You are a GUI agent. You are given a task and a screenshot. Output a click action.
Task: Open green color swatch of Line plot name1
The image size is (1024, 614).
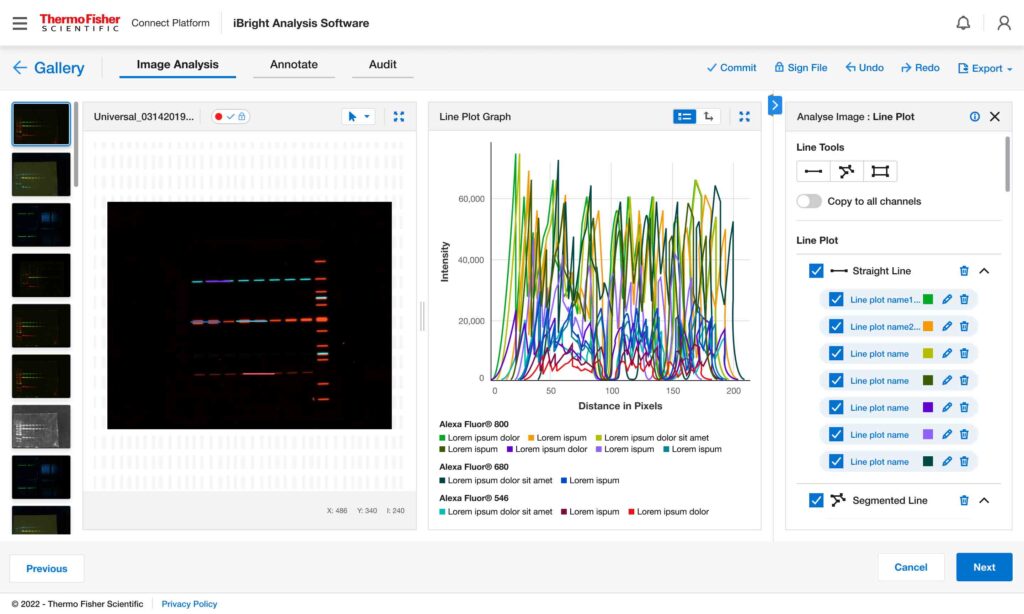click(927, 299)
